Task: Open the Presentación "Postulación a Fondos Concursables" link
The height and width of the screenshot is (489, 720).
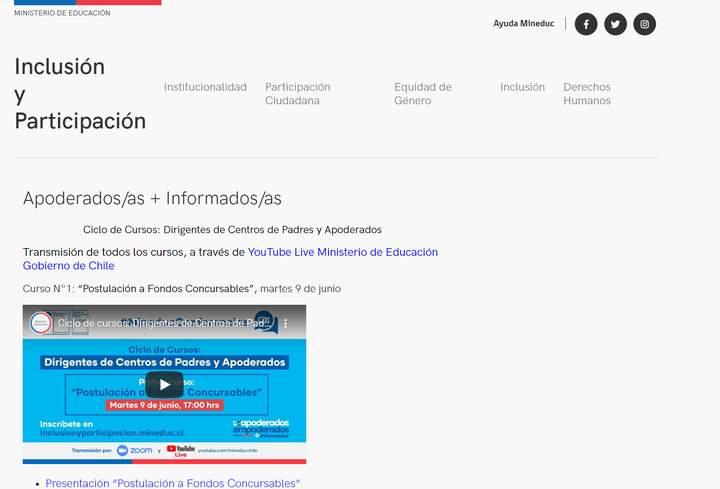Action: tap(172, 483)
